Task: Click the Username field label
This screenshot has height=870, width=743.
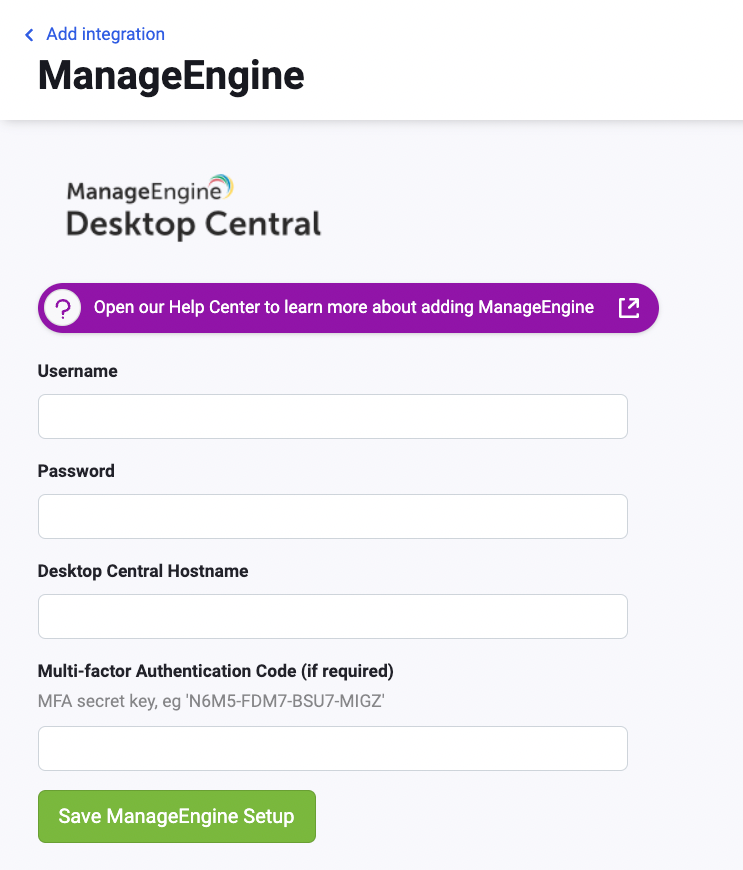Action: [x=77, y=371]
